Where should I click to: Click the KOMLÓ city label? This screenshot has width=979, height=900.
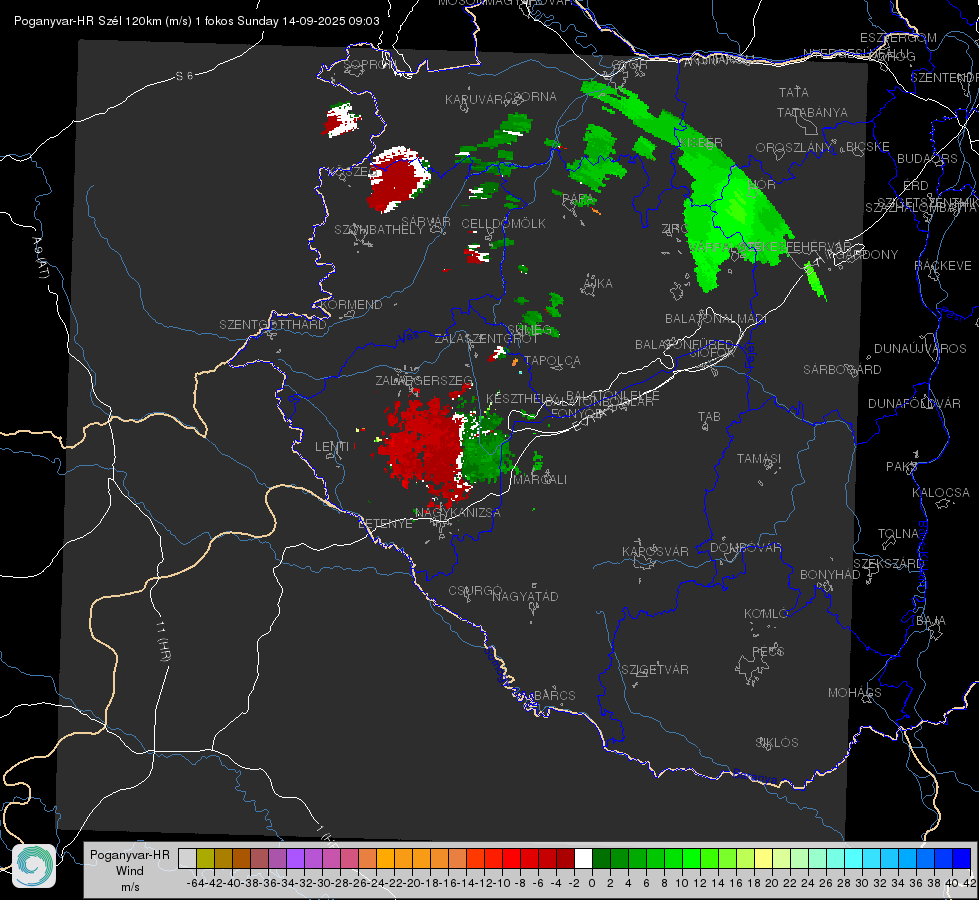tap(766, 614)
